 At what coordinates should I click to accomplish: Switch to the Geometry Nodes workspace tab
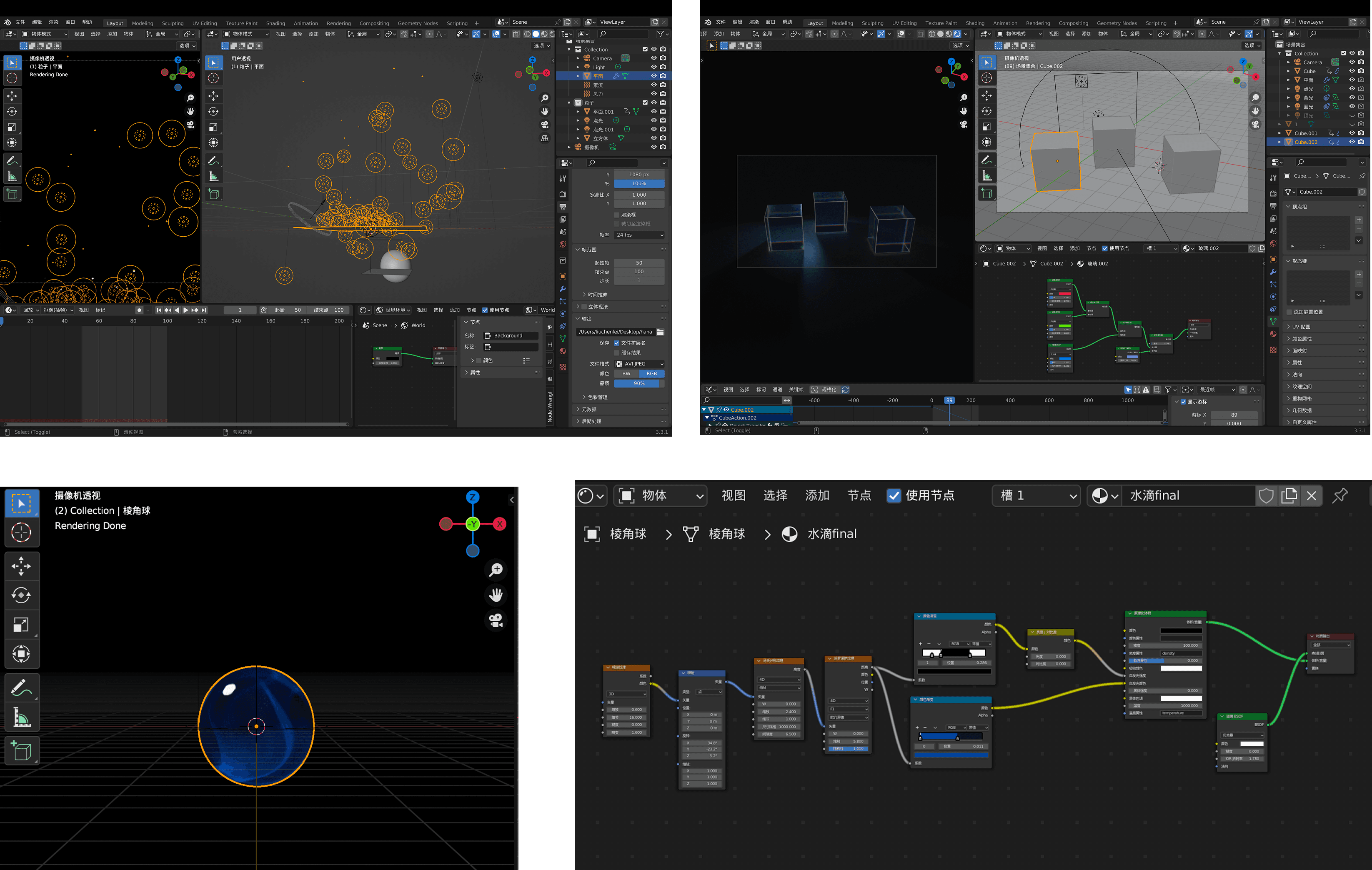click(x=417, y=23)
